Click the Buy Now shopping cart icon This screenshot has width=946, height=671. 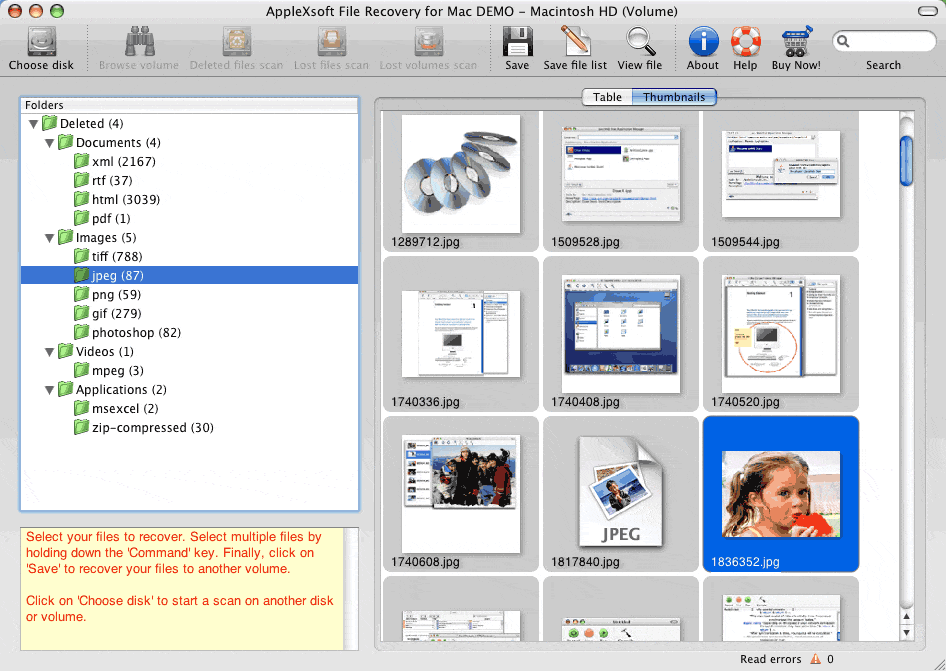[x=796, y=42]
